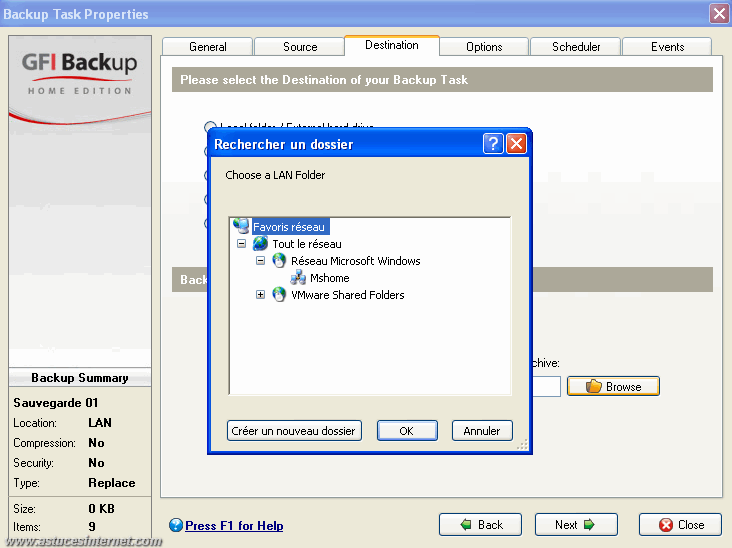Select the Mshome workgroup

click(x=330, y=278)
